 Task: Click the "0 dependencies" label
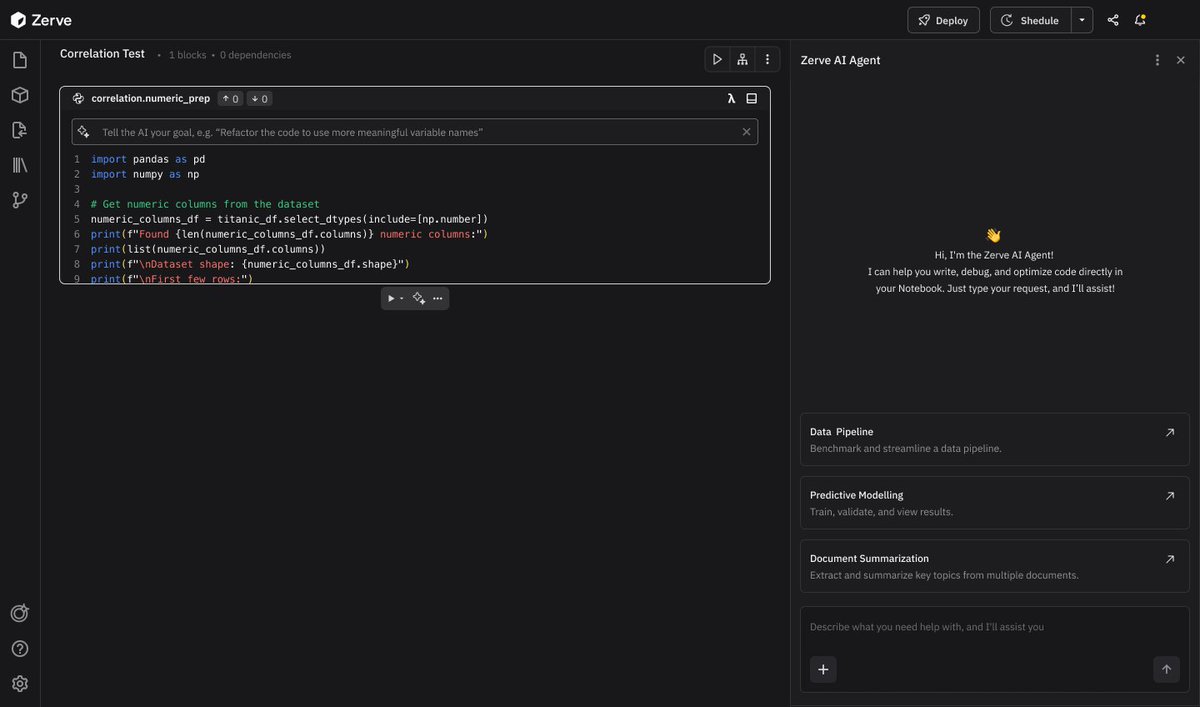pyautogui.click(x=255, y=55)
